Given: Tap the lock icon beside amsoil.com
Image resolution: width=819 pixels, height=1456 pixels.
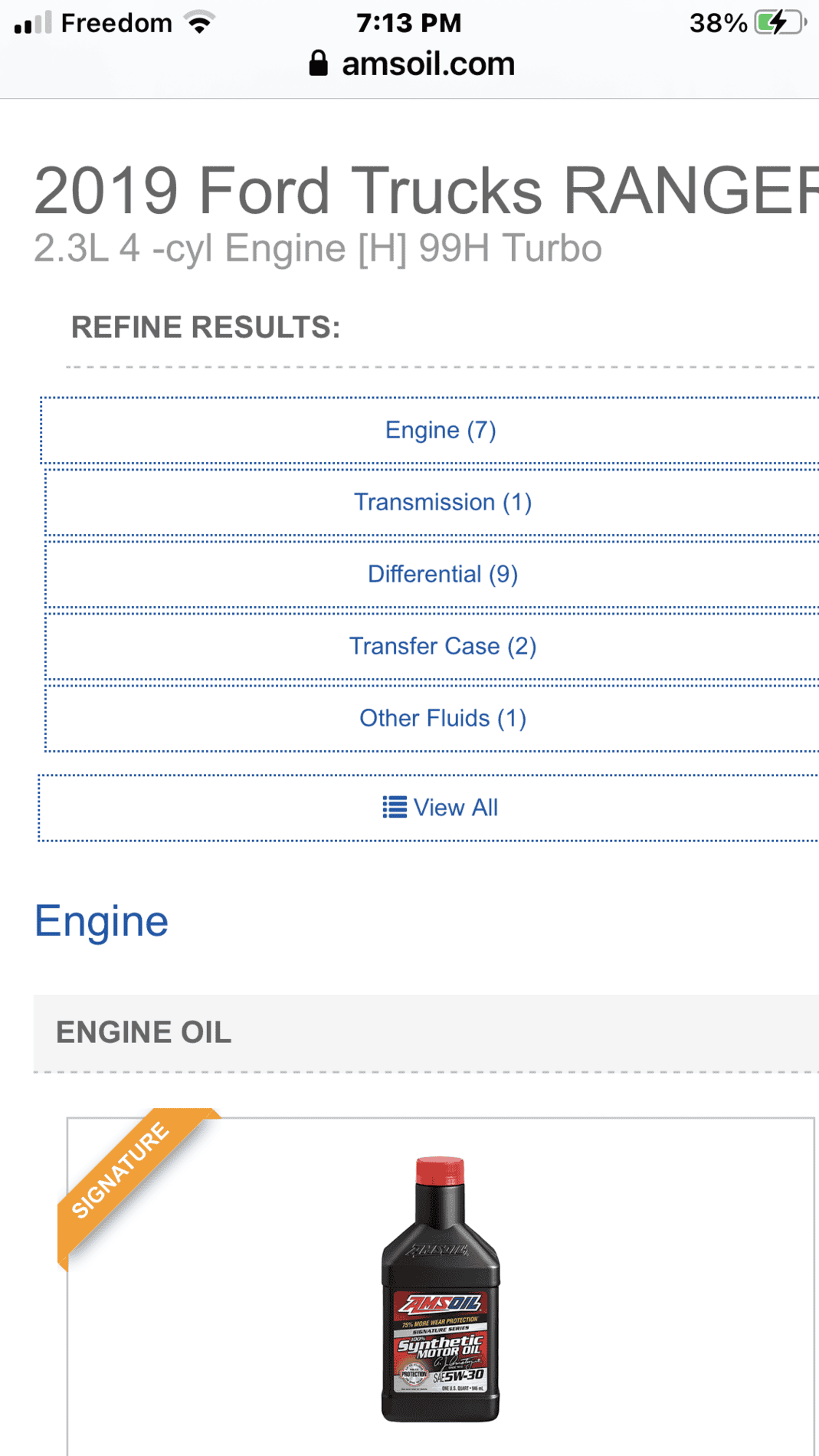Looking at the screenshot, I should click(319, 63).
